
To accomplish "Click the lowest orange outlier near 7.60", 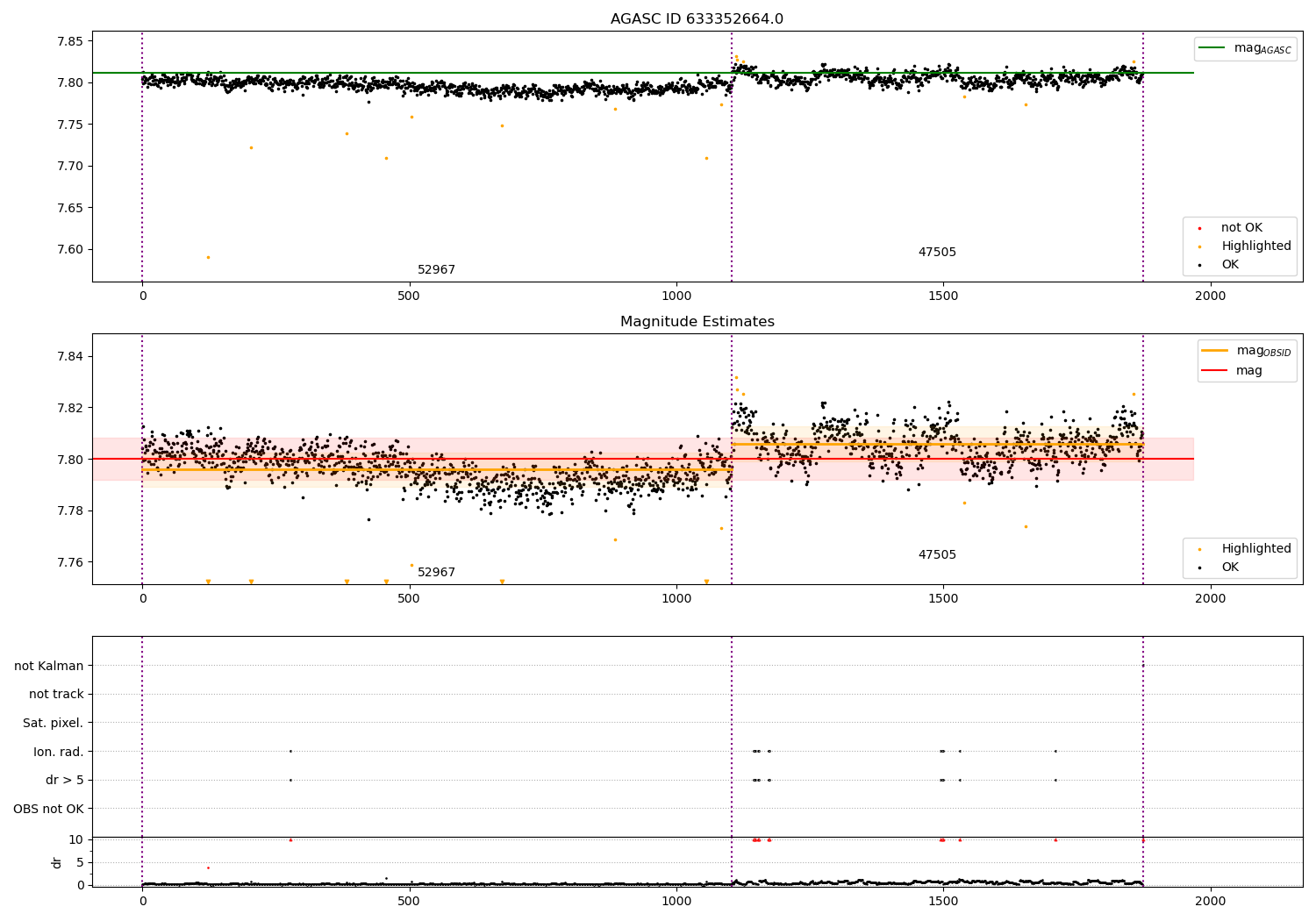I will [208, 257].
